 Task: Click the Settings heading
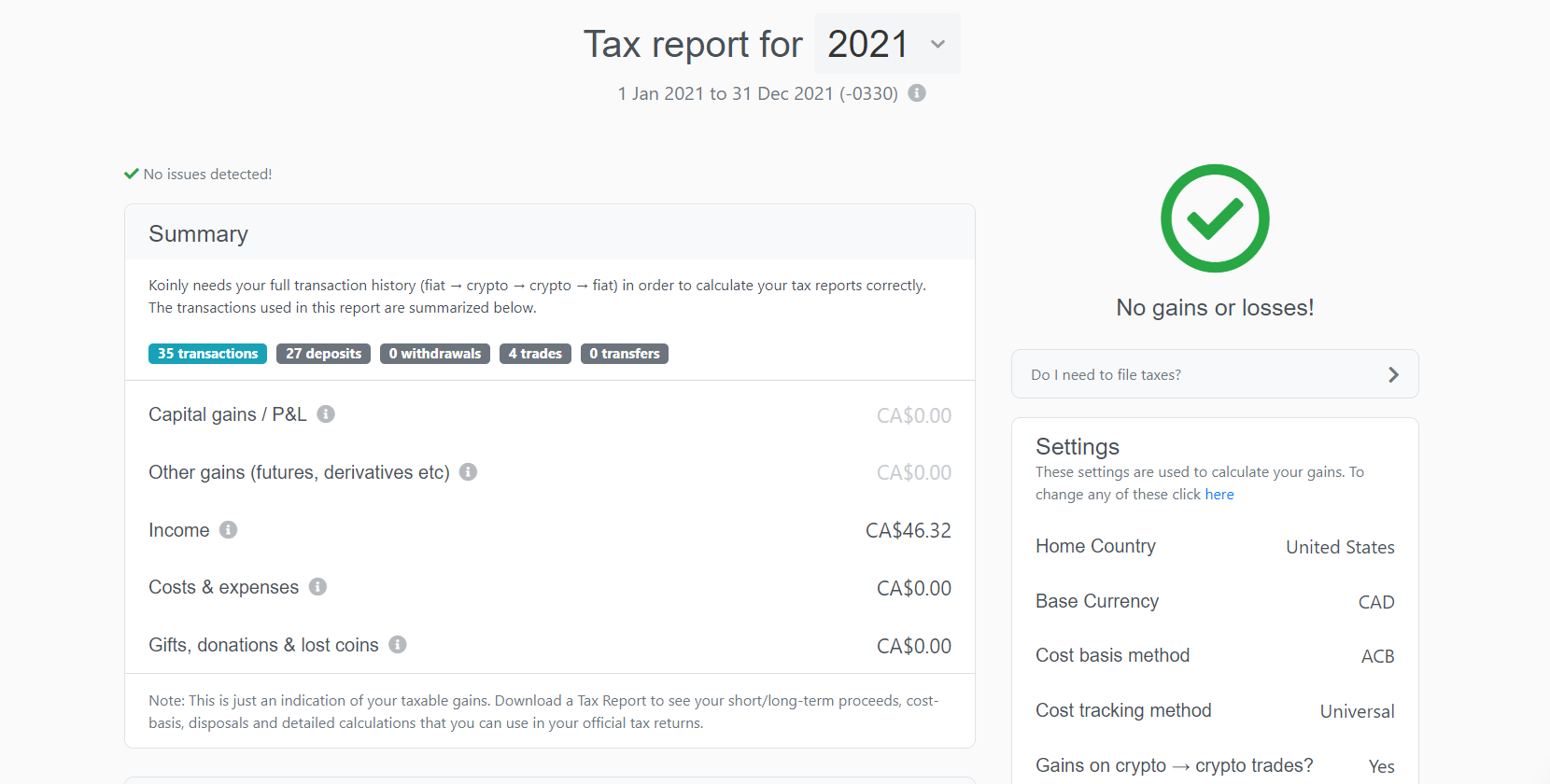tap(1078, 447)
